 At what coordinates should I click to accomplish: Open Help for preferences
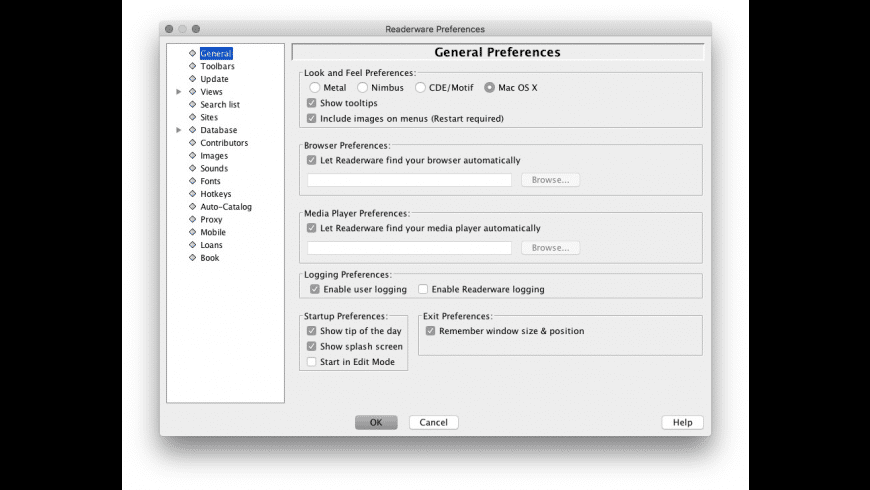(682, 422)
